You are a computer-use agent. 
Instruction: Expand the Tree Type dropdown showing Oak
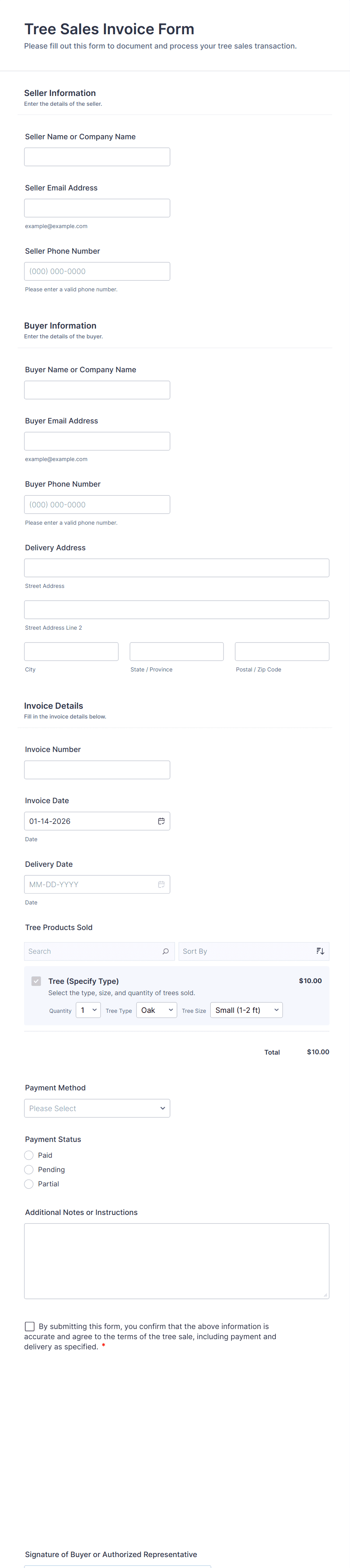tap(157, 1011)
